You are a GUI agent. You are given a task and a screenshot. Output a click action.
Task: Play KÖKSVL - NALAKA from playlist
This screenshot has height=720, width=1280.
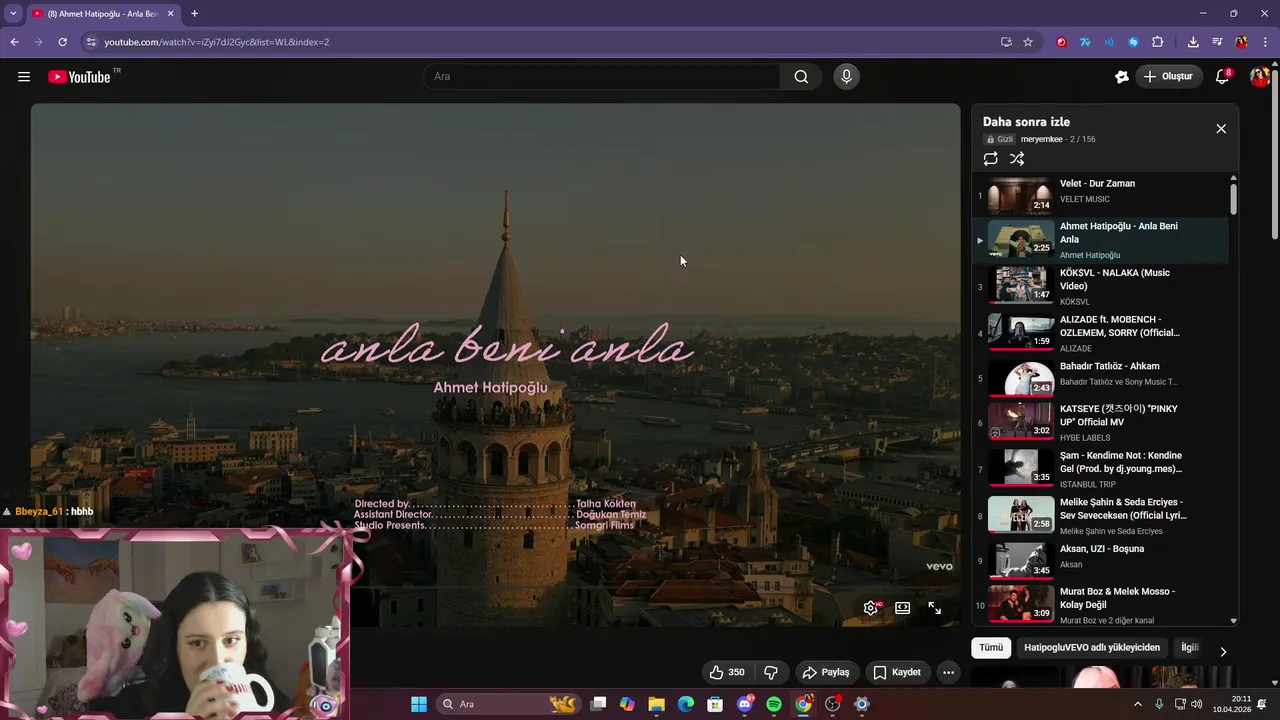pyautogui.click(x=1100, y=287)
